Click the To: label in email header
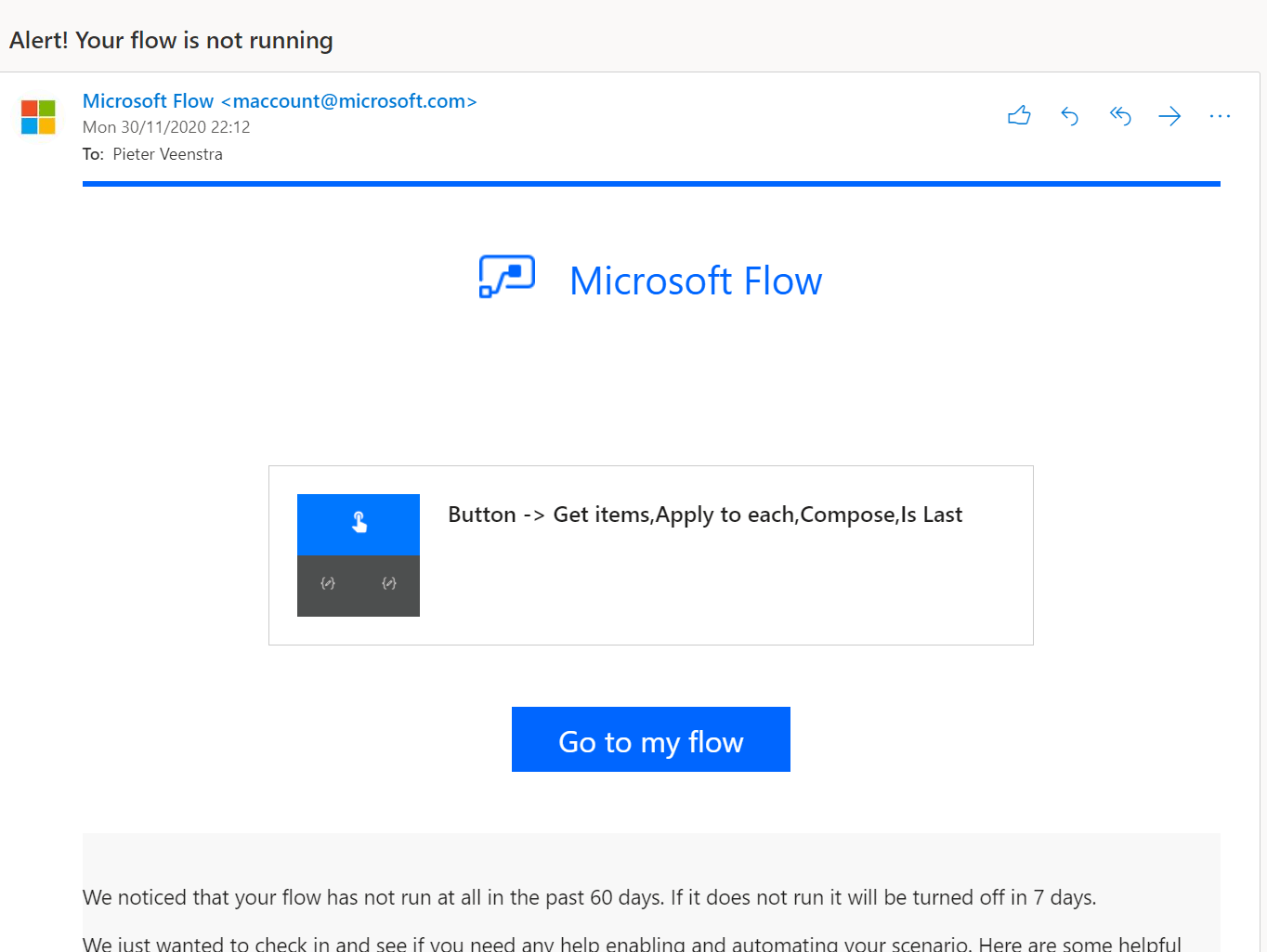The height and width of the screenshot is (952, 1267). pyautogui.click(x=92, y=153)
